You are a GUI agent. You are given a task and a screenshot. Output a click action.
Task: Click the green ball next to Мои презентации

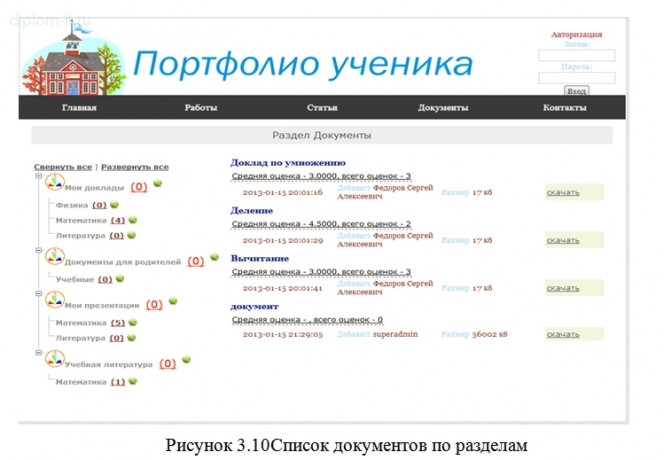click(173, 301)
